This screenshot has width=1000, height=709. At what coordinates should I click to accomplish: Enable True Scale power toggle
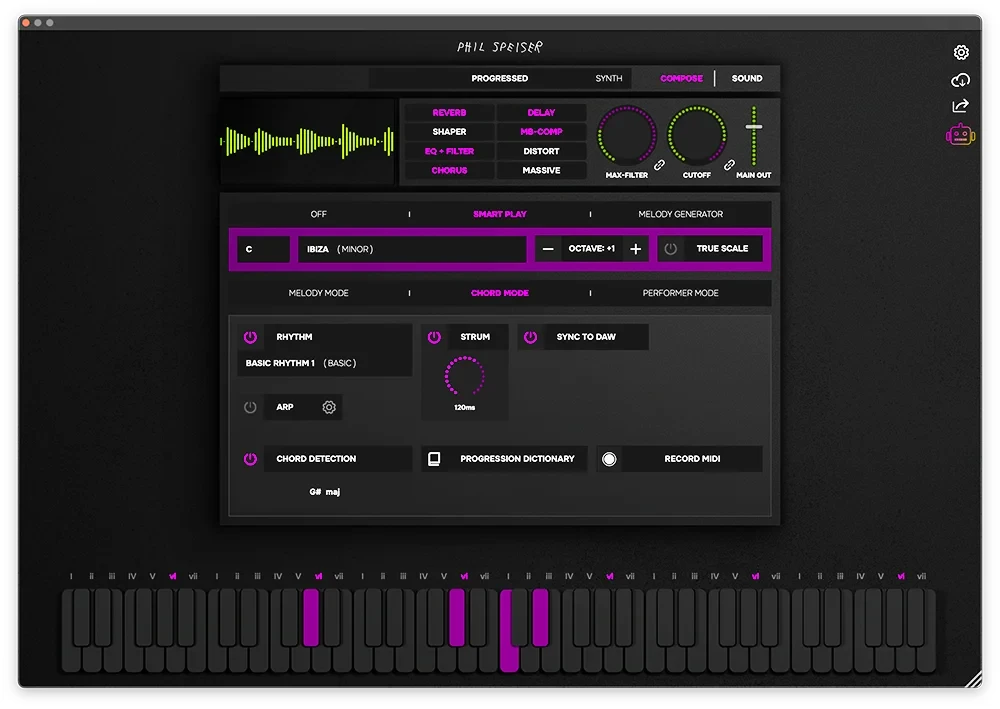(x=670, y=249)
